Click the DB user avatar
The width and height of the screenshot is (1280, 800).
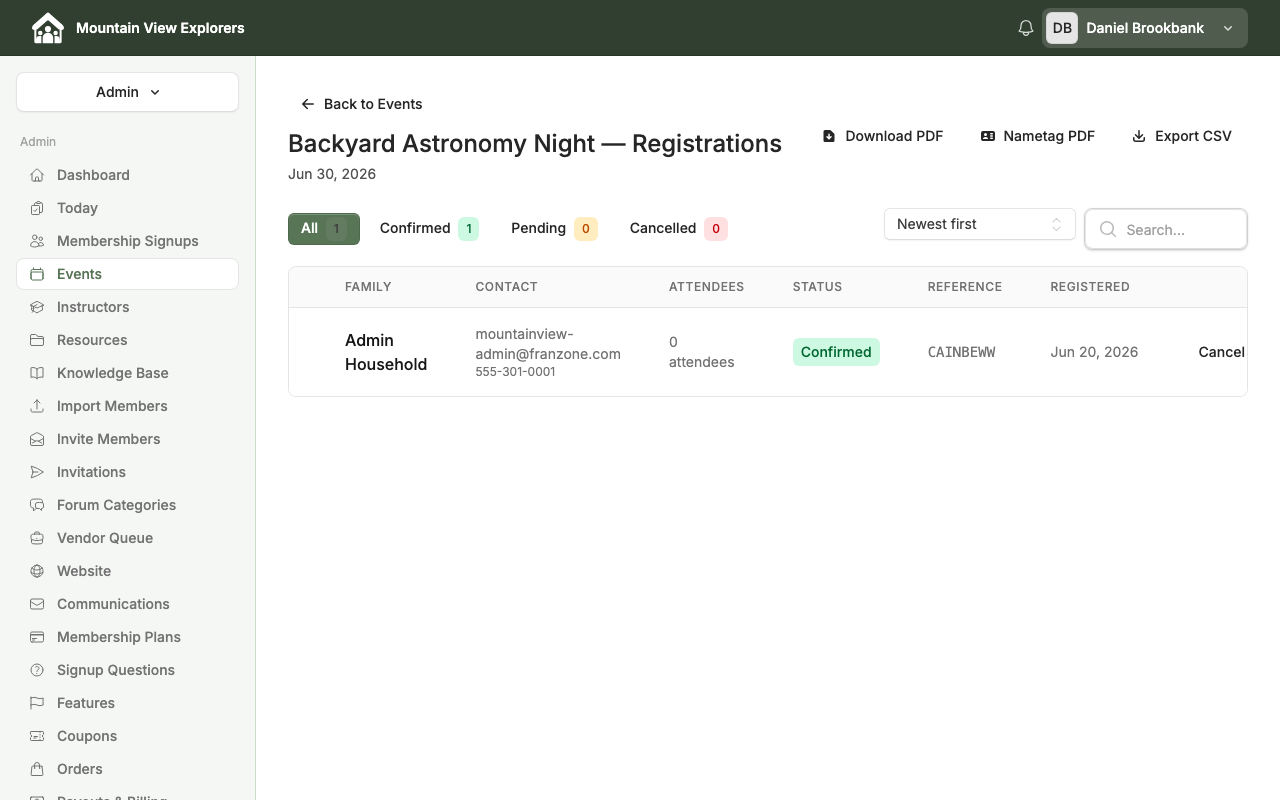click(1062, 28)
